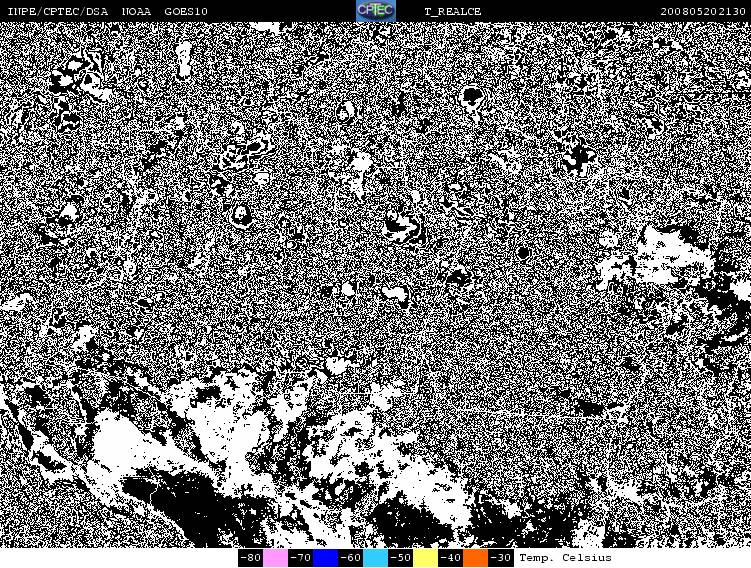
Task: Click the -40 temperature label
Action: pyautogui.click(x=450, y=558)
